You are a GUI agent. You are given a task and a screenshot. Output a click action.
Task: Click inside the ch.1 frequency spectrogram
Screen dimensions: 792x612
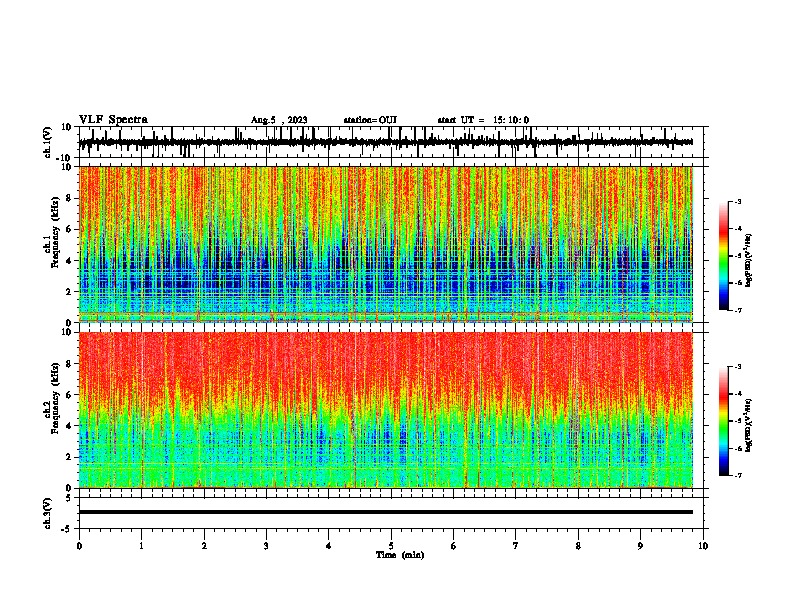(x=386, y=244)
